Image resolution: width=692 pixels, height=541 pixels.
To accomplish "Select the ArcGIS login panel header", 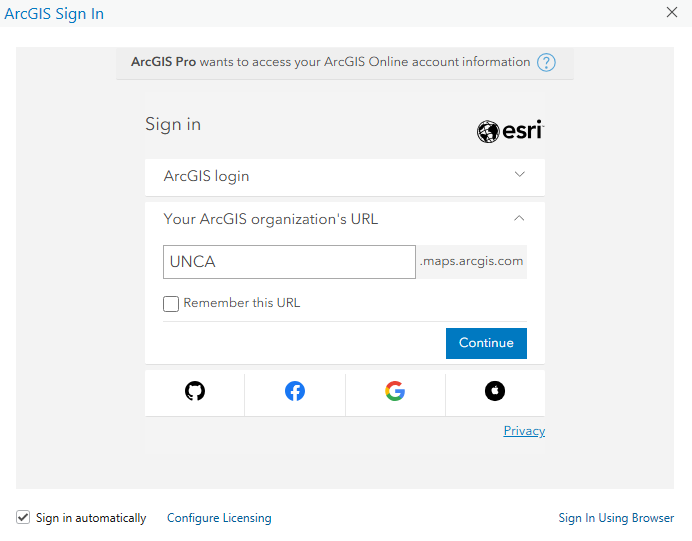I will (x=207, y=176).
